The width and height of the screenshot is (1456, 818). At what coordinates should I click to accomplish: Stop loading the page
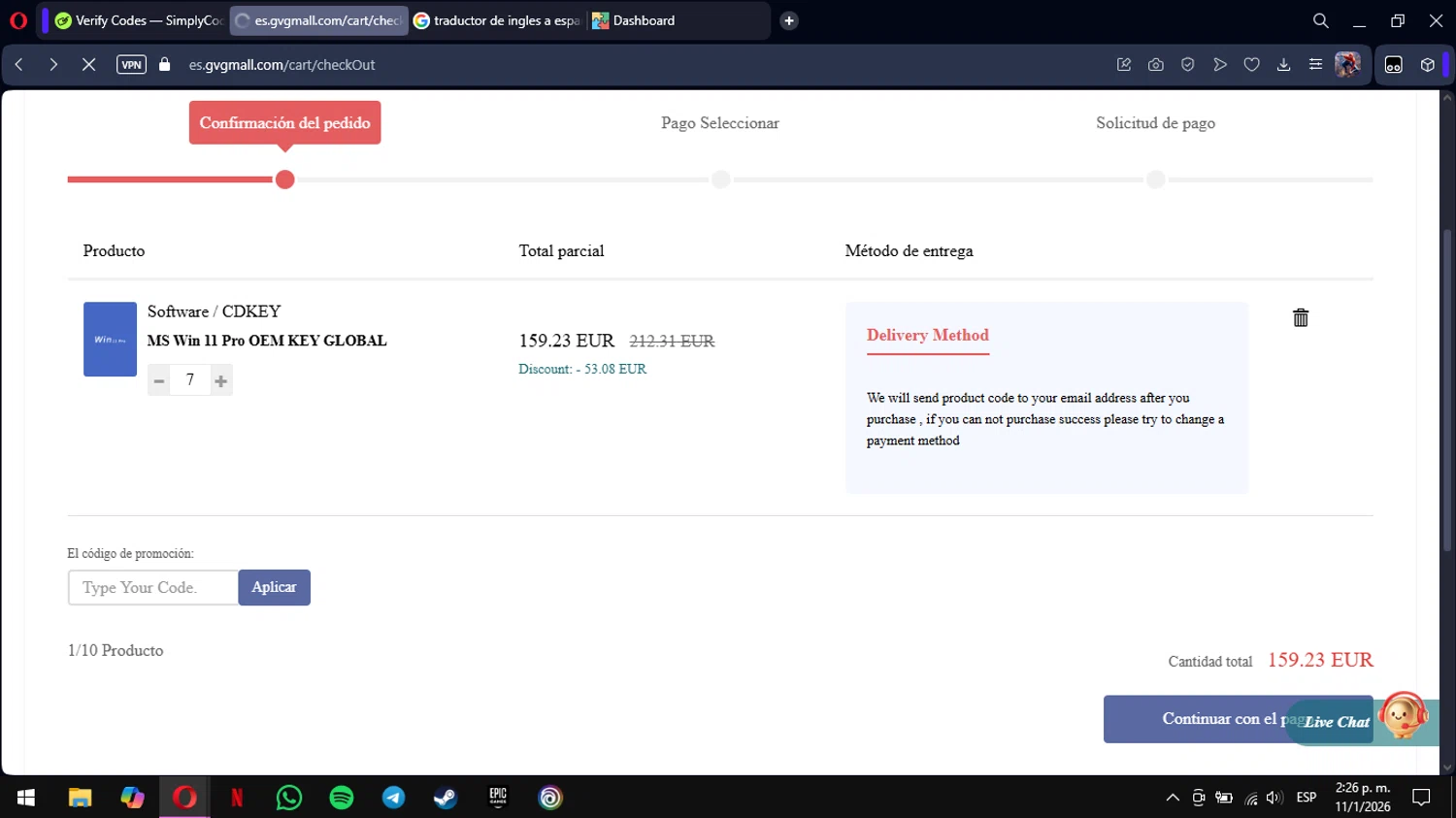pyautogui.click(x=88, y=65)
